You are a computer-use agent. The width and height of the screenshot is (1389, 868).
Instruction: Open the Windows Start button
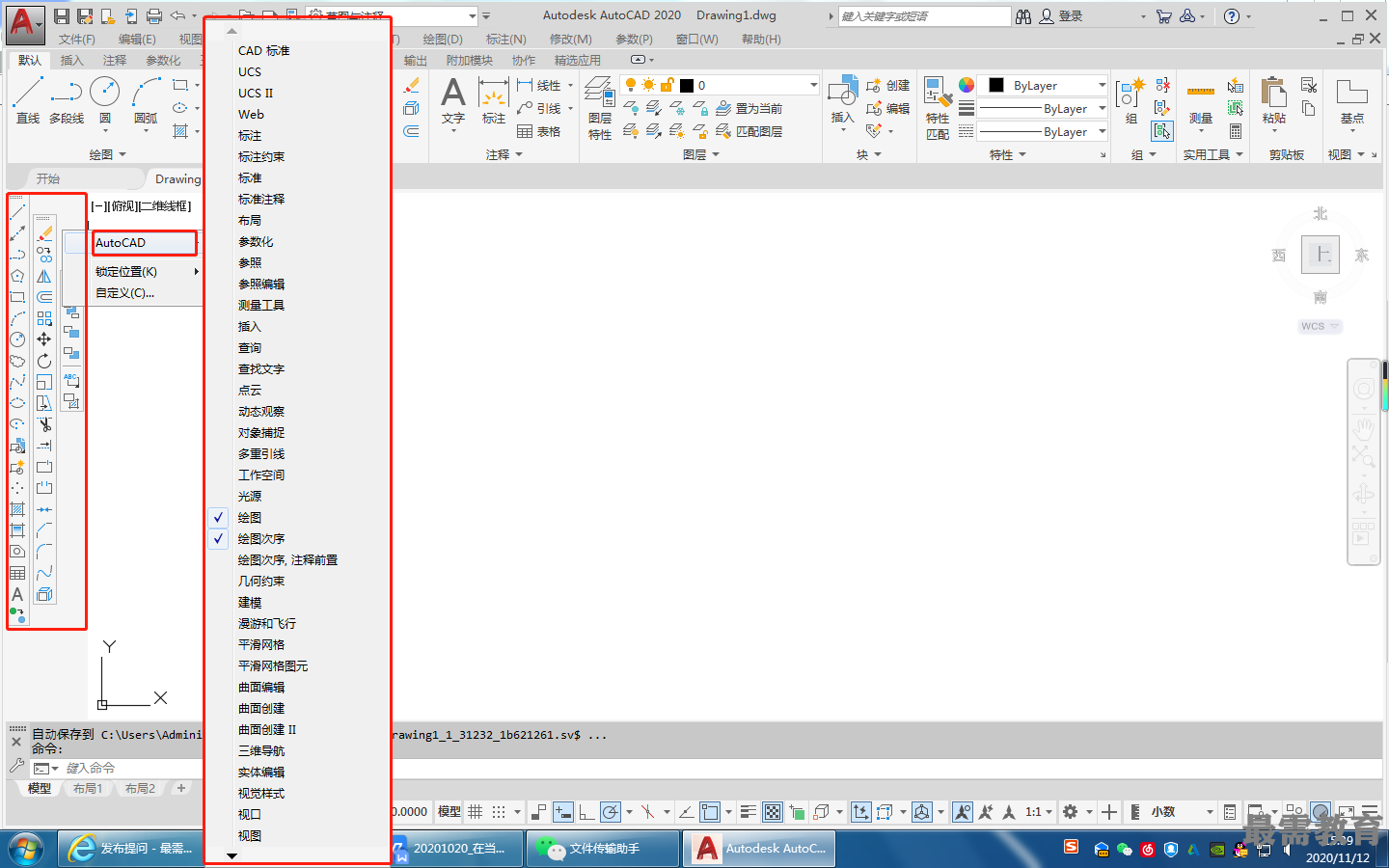[x=26, y=849]
